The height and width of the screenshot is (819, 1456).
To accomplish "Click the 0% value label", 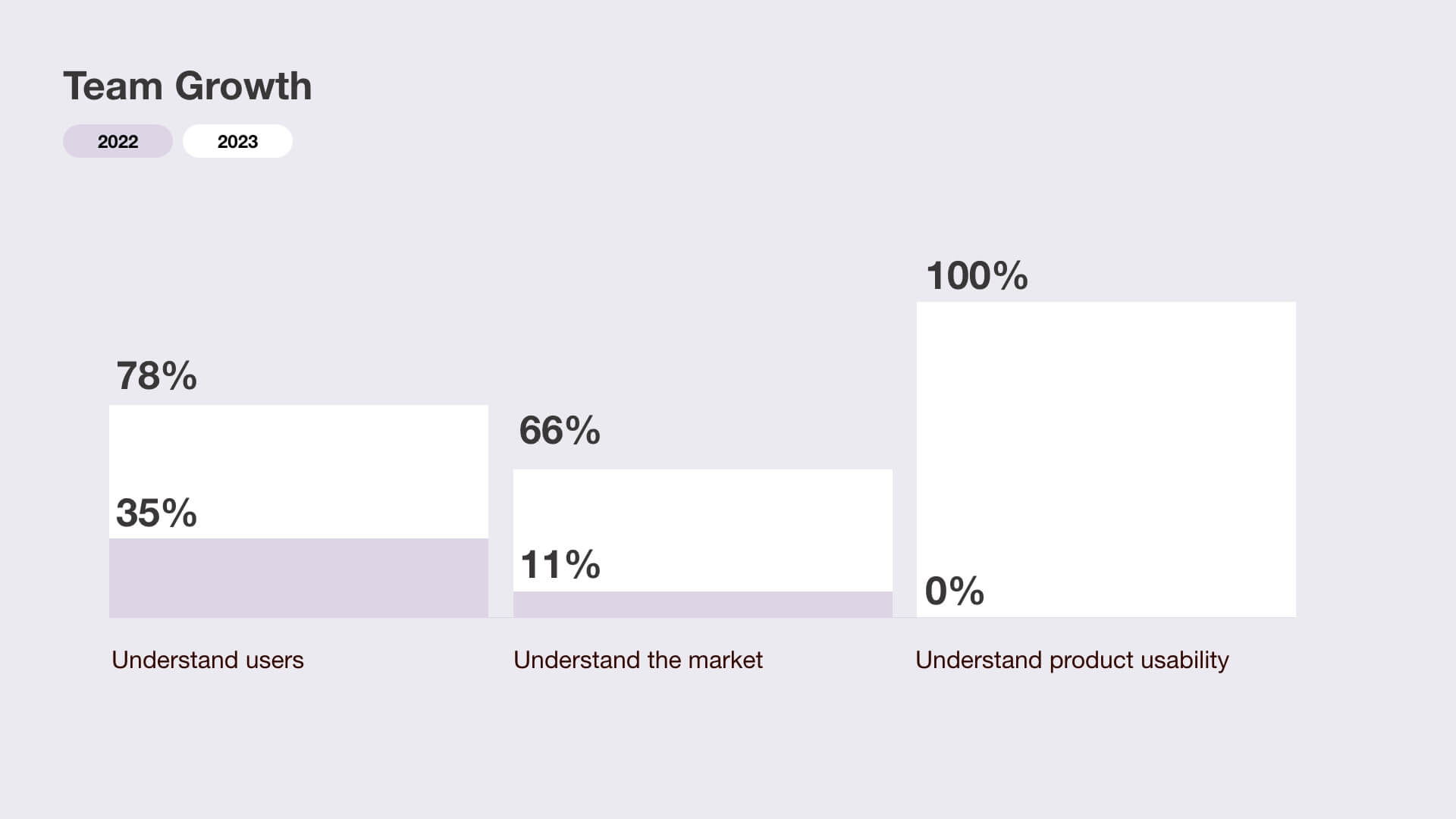I will coord(954,591).
